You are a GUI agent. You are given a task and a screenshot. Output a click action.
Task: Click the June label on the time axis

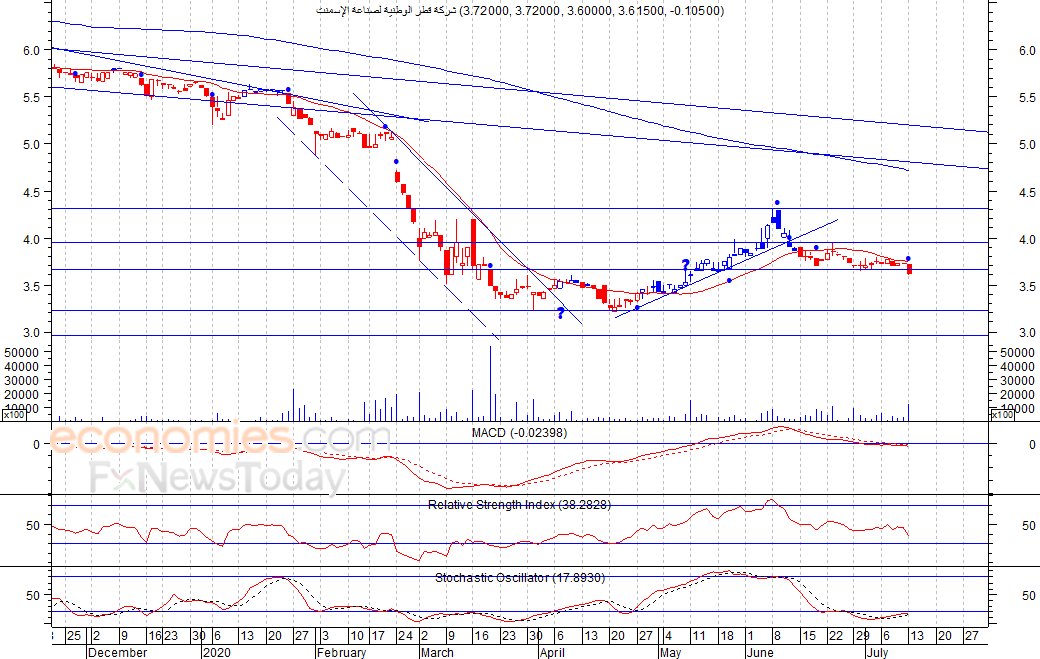point(764,651)
